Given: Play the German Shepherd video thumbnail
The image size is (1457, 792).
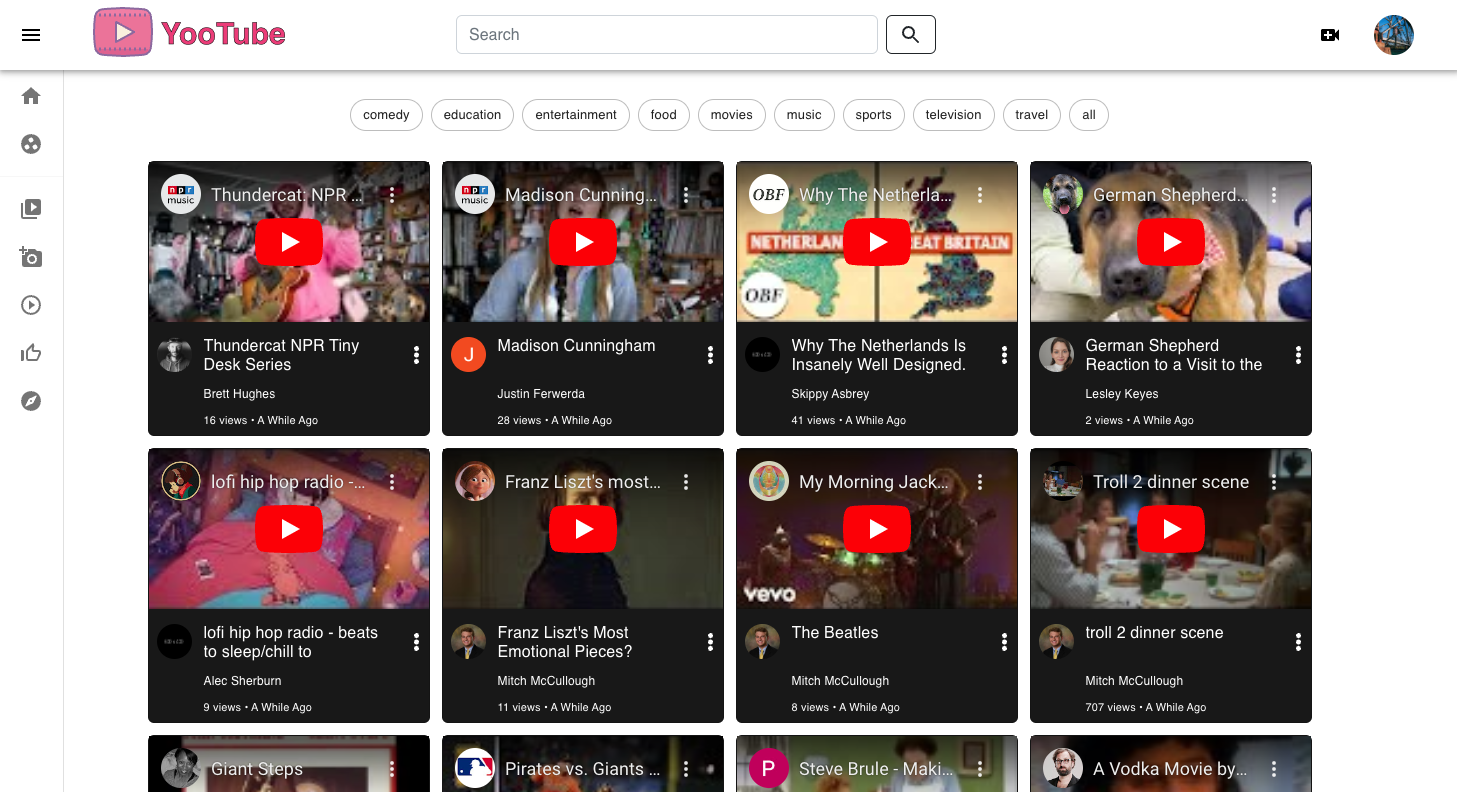Looking at the screenshot, I should pyautogui.click(x=1171, y=242).
